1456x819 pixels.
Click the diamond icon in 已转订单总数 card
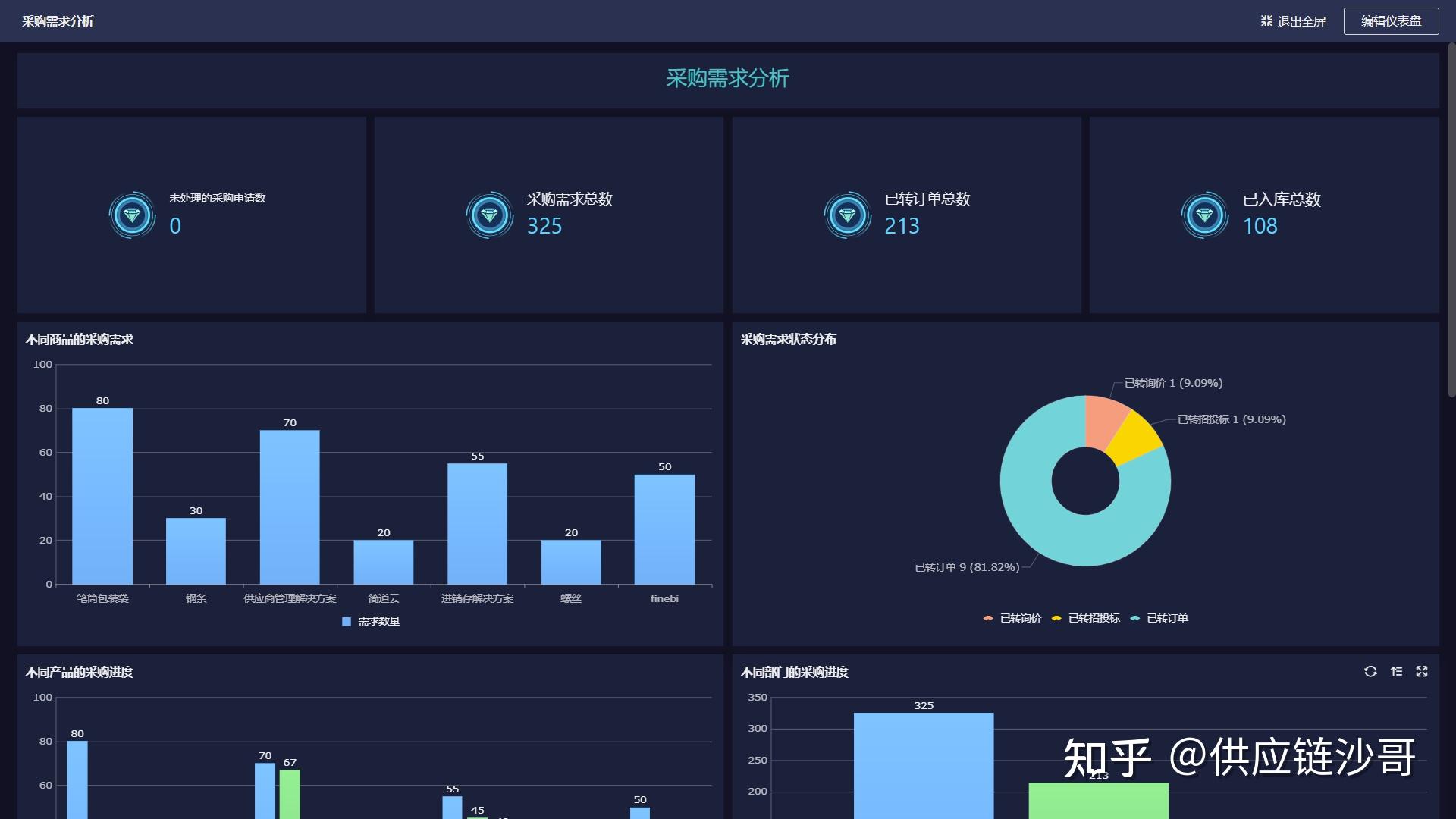point(848,215)
